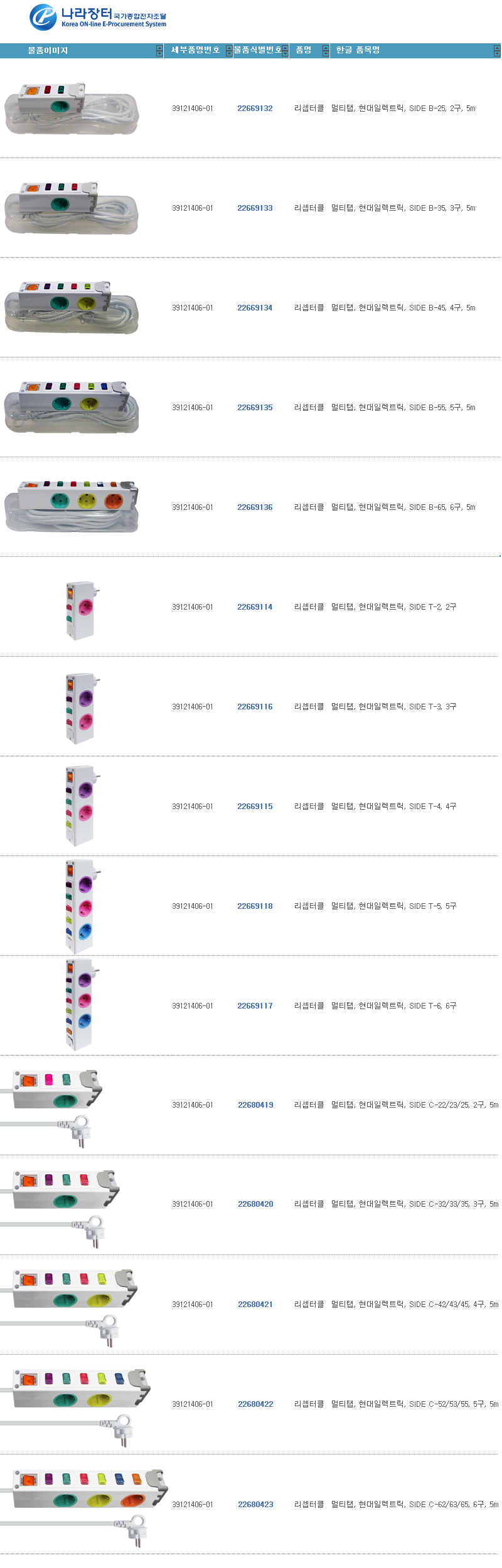Click the sort icon in 한글 품목명 header
Image resolution: width=502 pixels, height=1568 pixels.
coord(497,51)
